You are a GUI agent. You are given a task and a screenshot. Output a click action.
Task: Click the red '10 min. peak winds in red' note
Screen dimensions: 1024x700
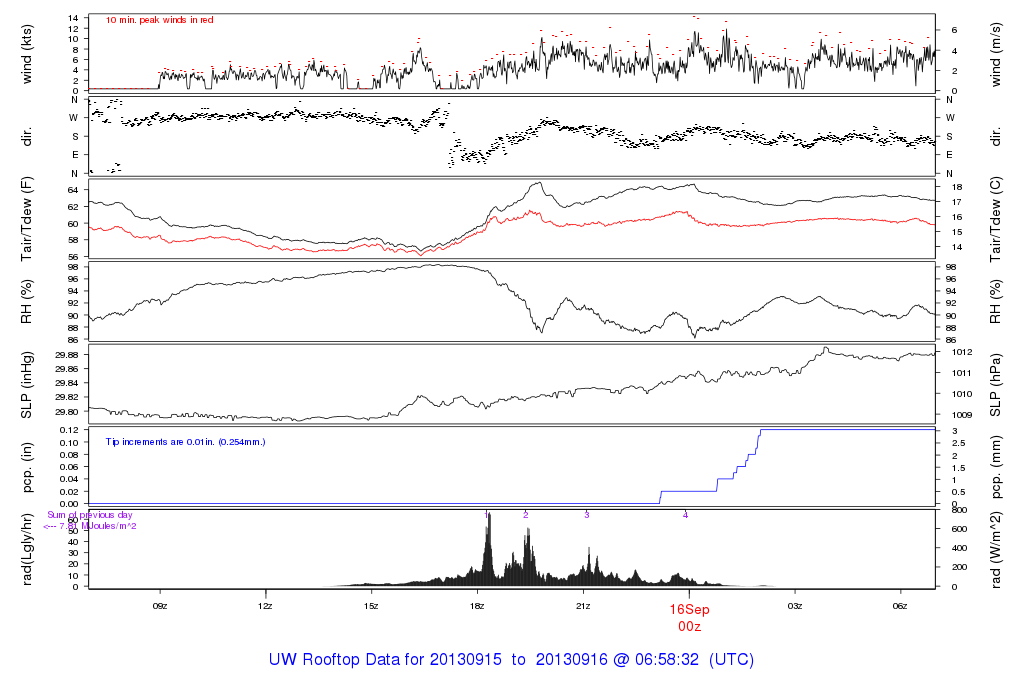[x=159, y=20]
